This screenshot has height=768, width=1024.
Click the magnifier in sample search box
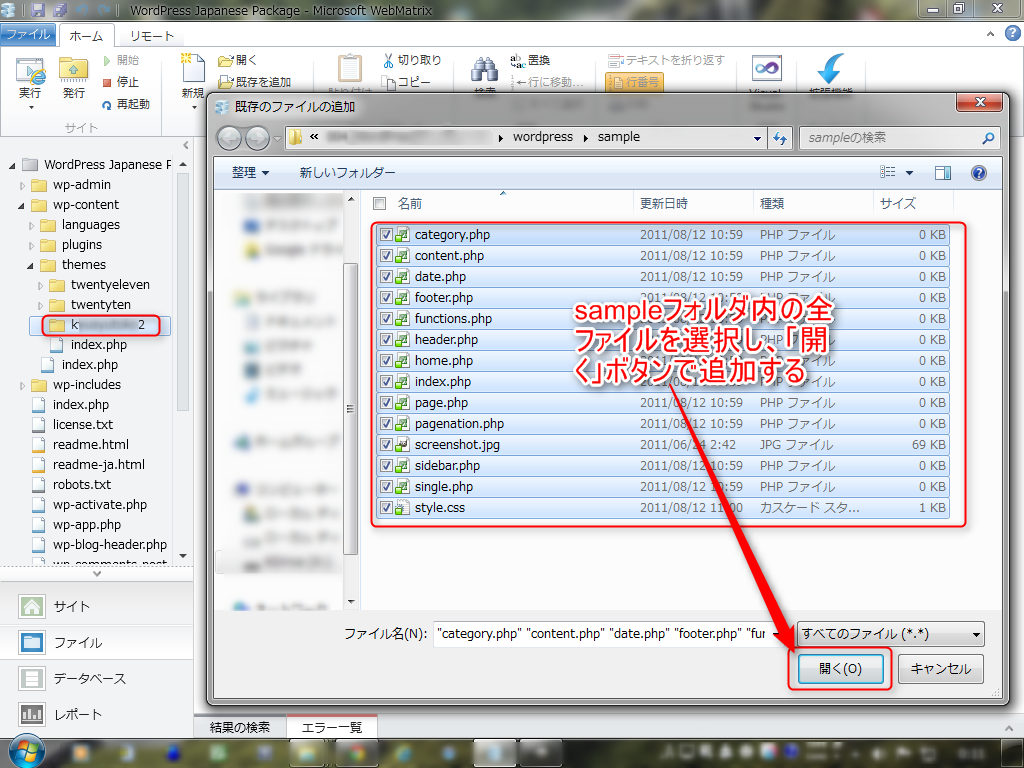click(x=988, y=138)
